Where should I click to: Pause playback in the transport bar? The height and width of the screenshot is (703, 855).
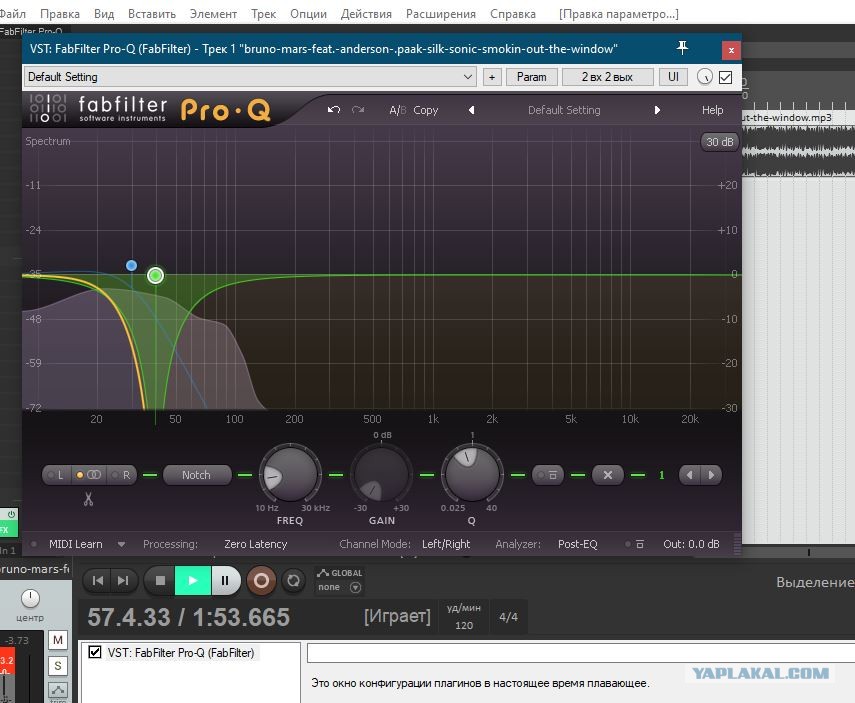click(x=225, y=581)
